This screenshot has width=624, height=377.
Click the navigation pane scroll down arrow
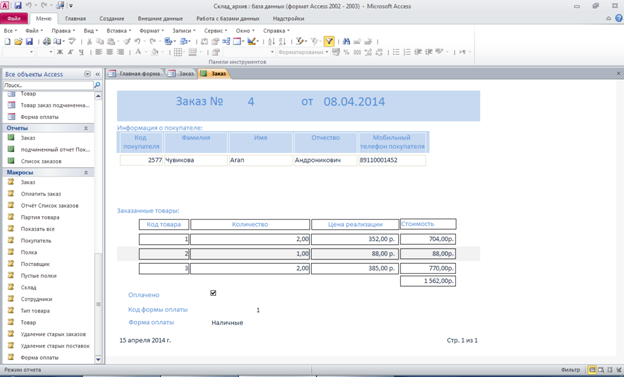tap(98, 359)
